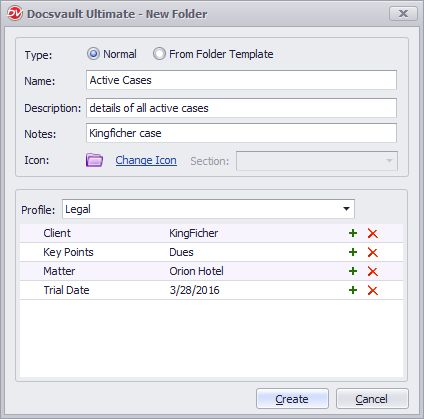Click the Name field containing Active Cases
This screenshot has width=424, height=419.
(x=241, y=80)
